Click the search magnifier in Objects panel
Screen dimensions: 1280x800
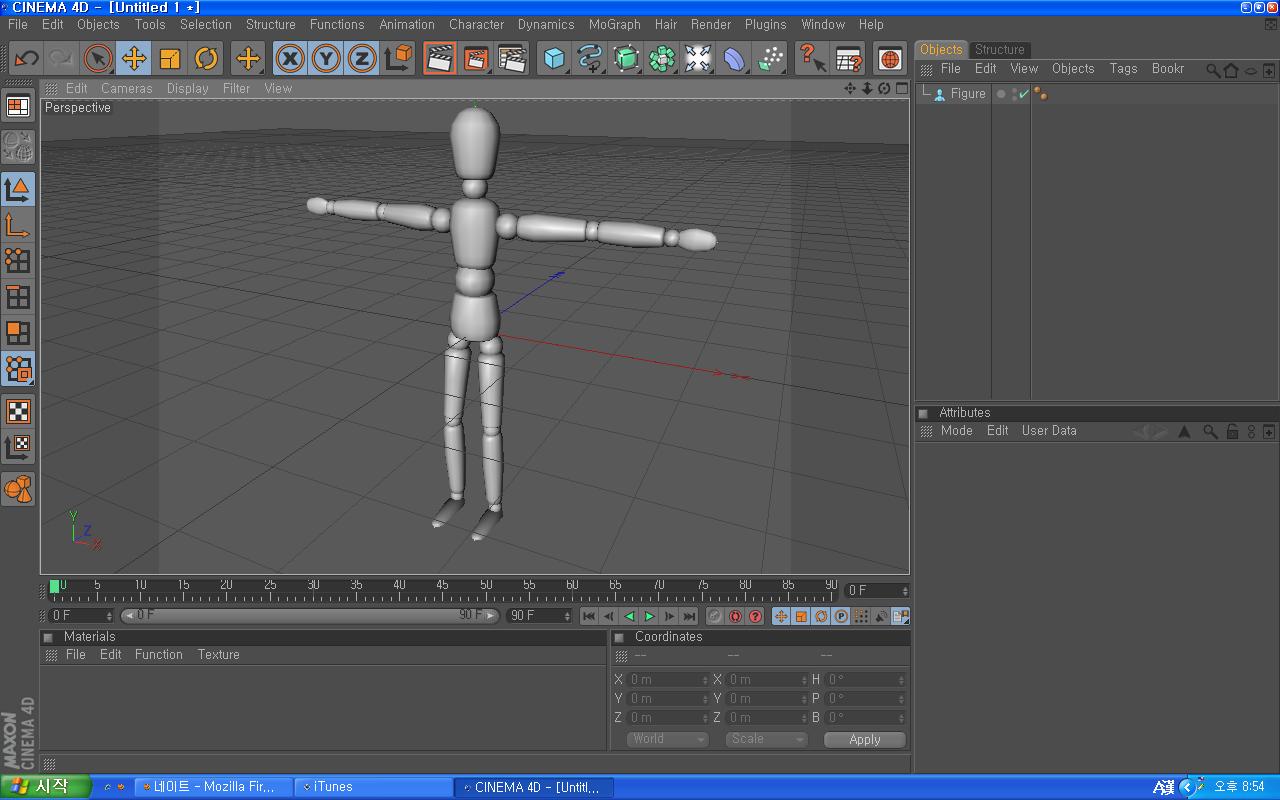click(x=1212, y=70)
